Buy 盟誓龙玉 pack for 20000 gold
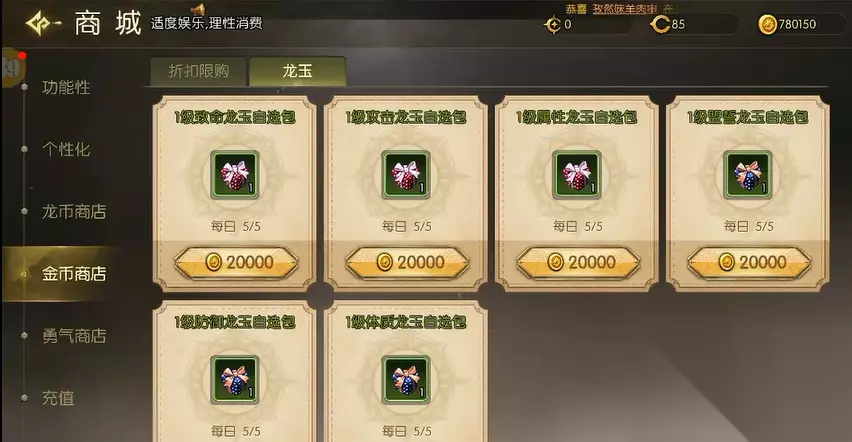The image size is (852, 442). tap(749, 263)
